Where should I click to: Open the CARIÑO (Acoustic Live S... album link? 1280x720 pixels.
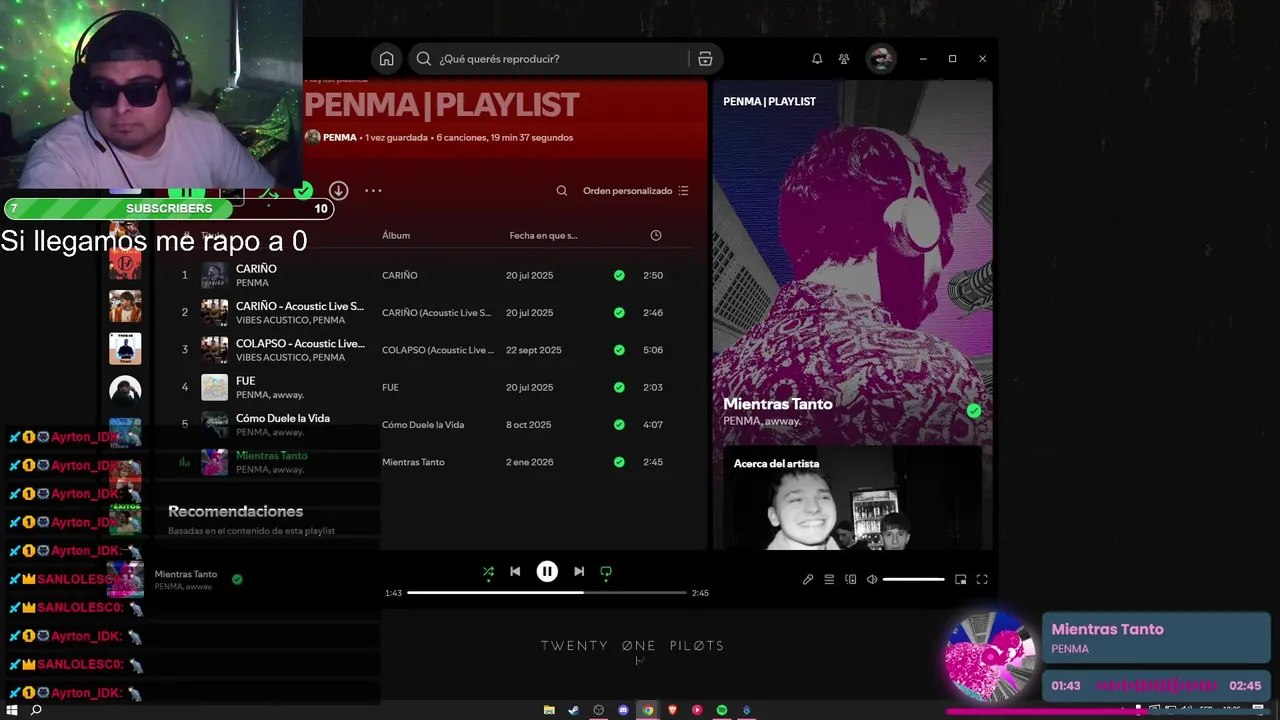(437, 312)
